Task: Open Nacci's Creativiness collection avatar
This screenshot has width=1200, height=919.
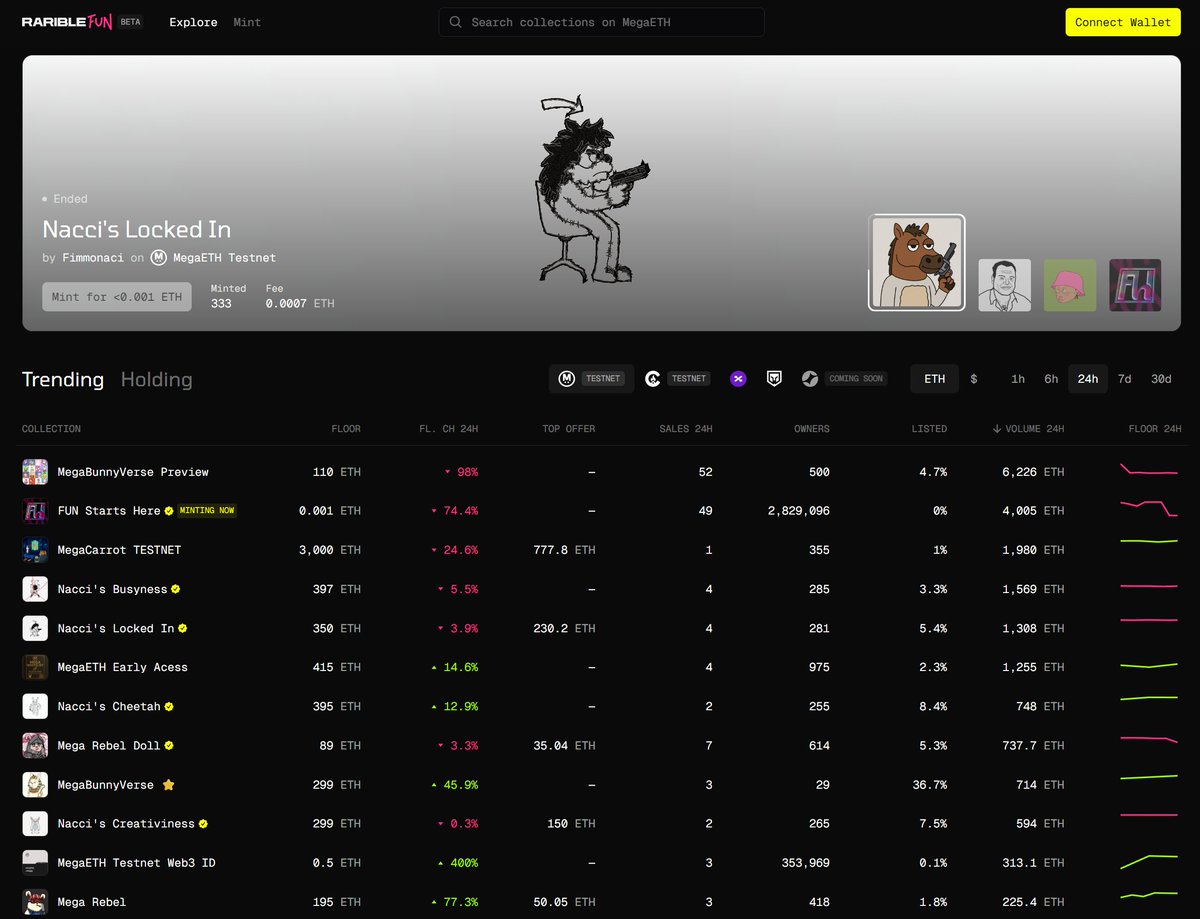Action: [35, 824]
